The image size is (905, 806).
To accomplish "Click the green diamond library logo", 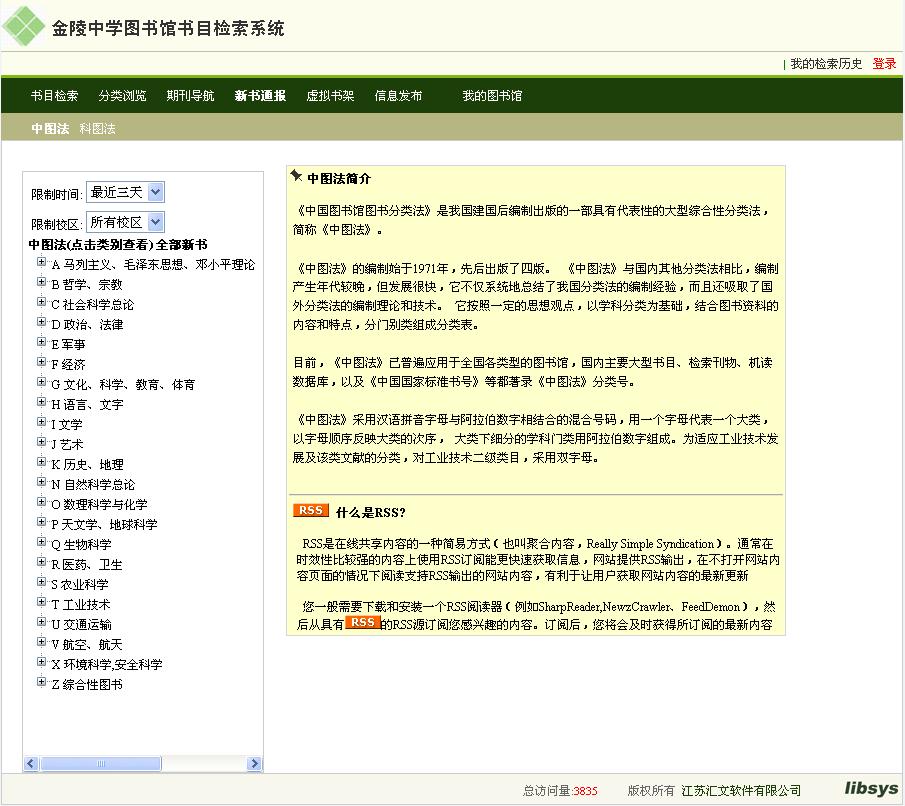I will (23, 26).
